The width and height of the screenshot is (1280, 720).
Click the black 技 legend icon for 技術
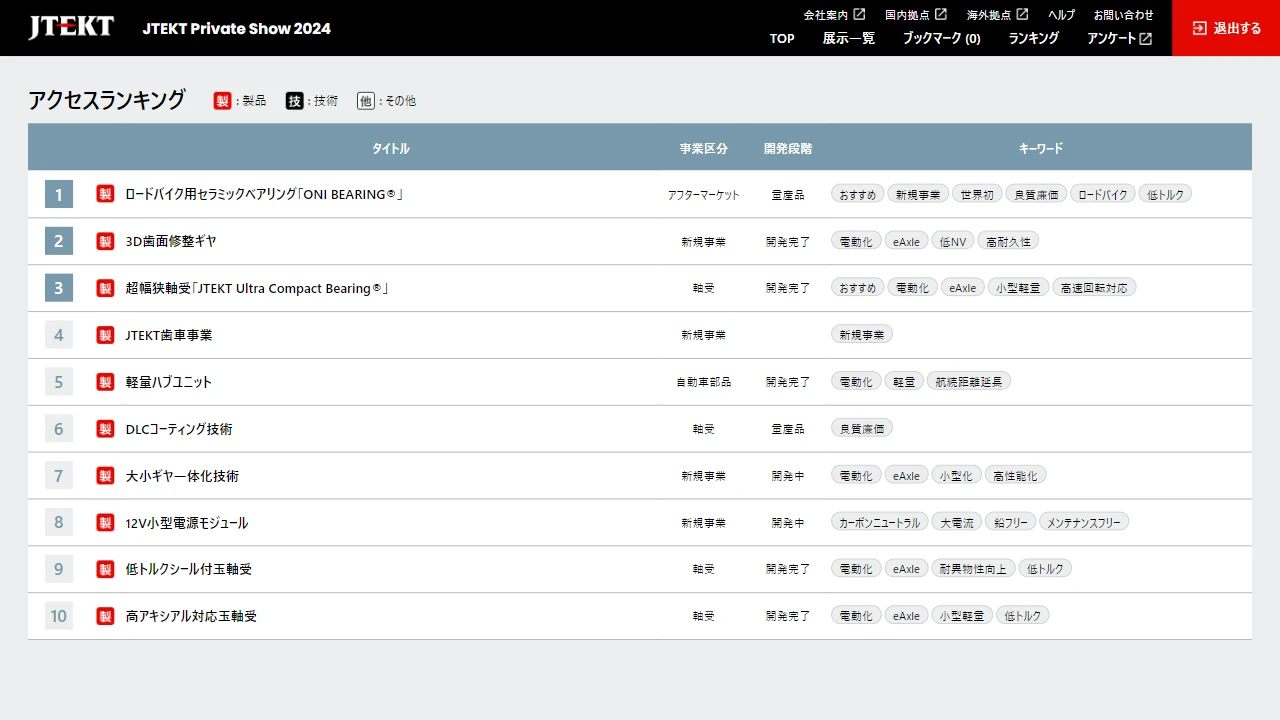click(294, 101)
